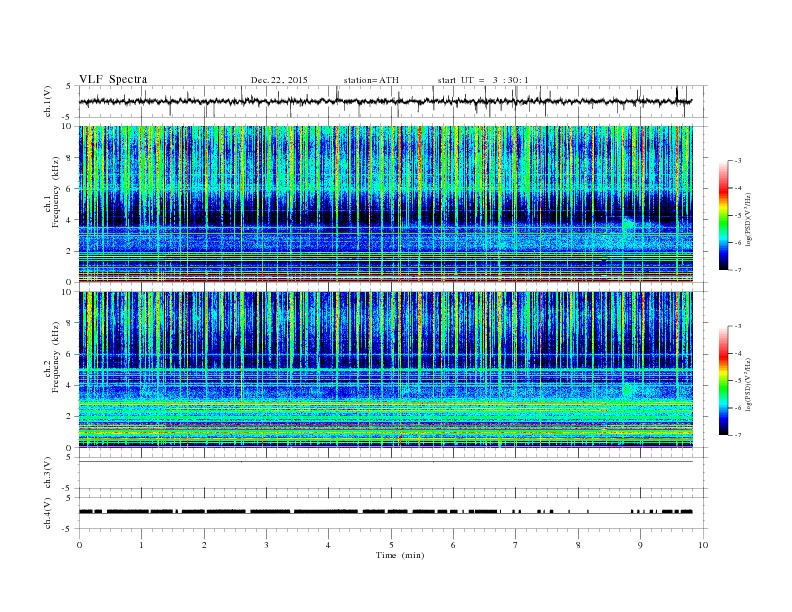Click time axis tick label '6'

454,545
